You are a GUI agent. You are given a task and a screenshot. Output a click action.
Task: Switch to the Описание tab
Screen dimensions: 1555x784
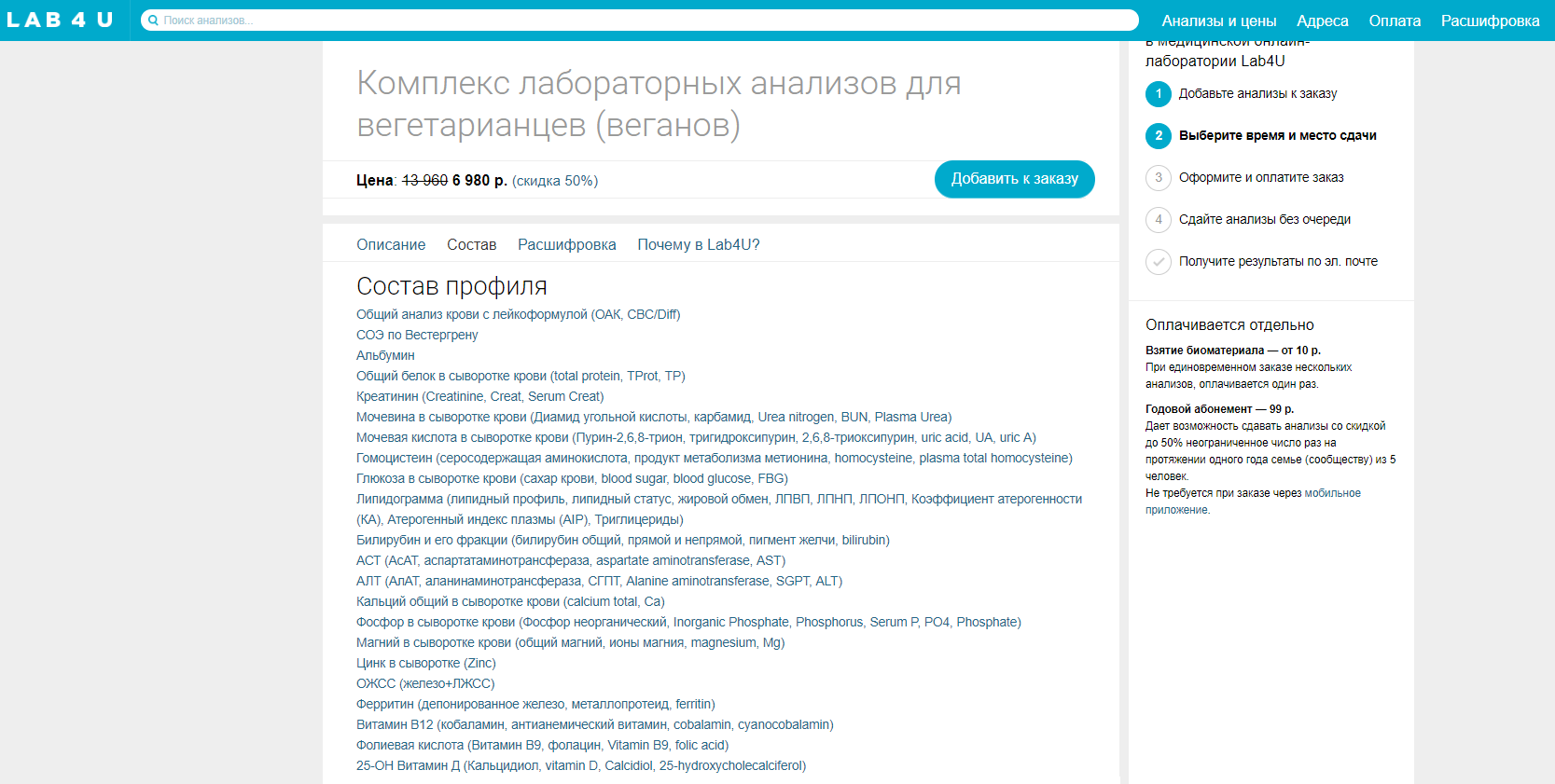point(390,245)
